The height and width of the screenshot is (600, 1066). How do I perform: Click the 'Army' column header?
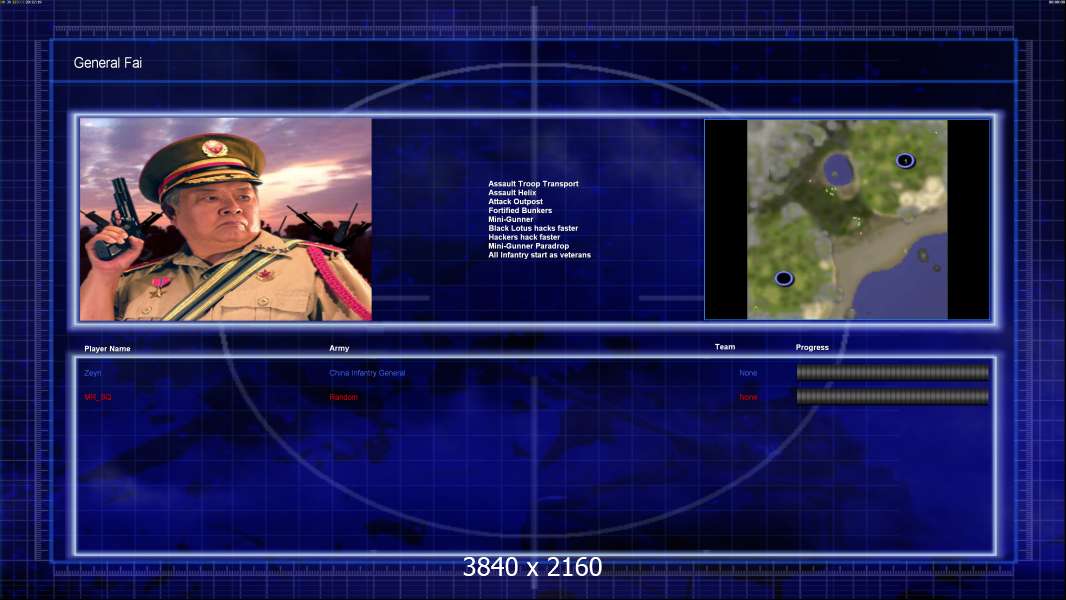tap(339, 348)
